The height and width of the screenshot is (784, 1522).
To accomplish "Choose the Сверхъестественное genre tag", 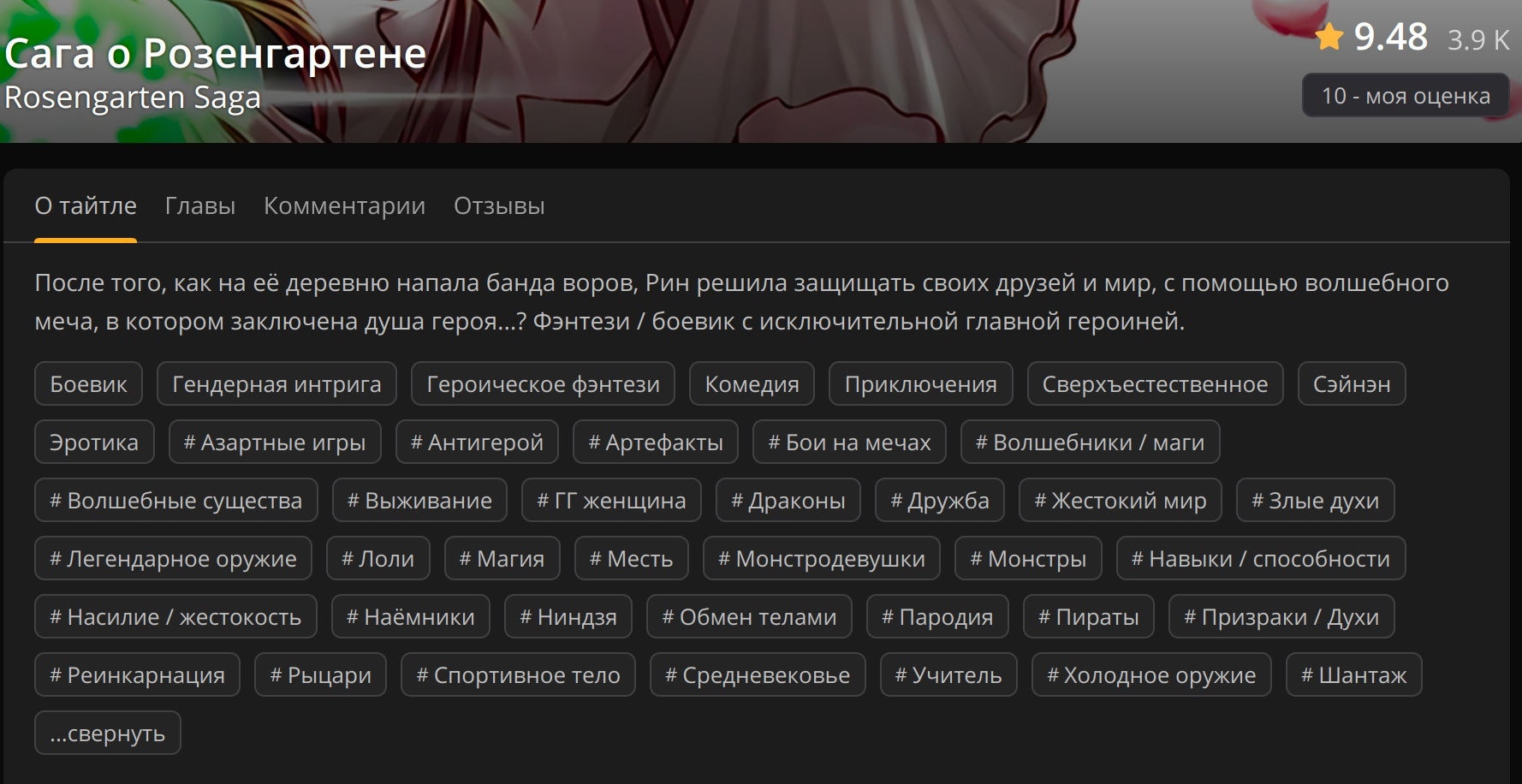I will tap(1155, 384).
